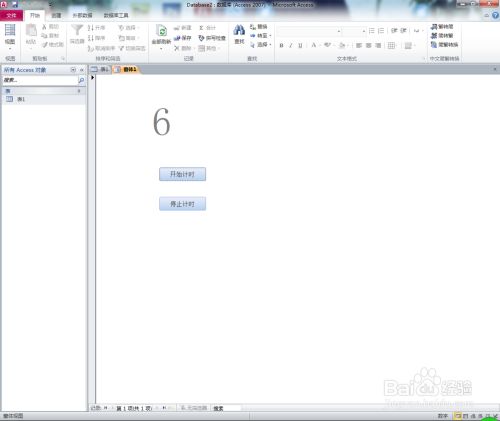Open the font name combo box
Screen dimensions: 500x421
(309, 31)
